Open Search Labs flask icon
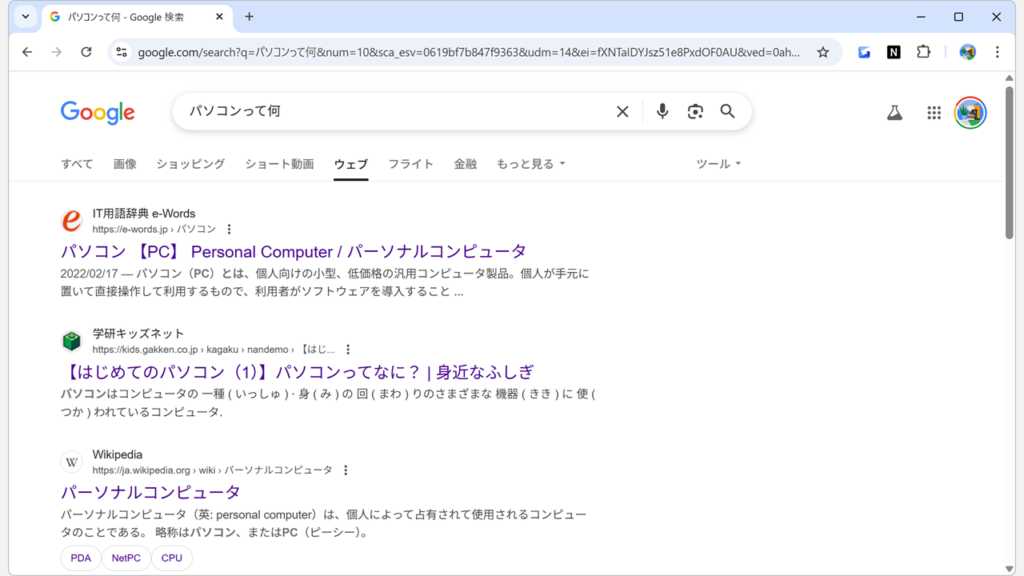The width and height of the screenshot is (1024, 576). [x=895, y=112]
